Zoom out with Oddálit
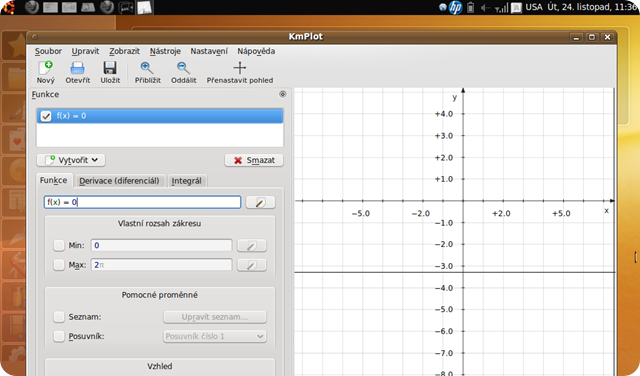The width and height of the screenshot is (640, 376). tap(183, 72)
